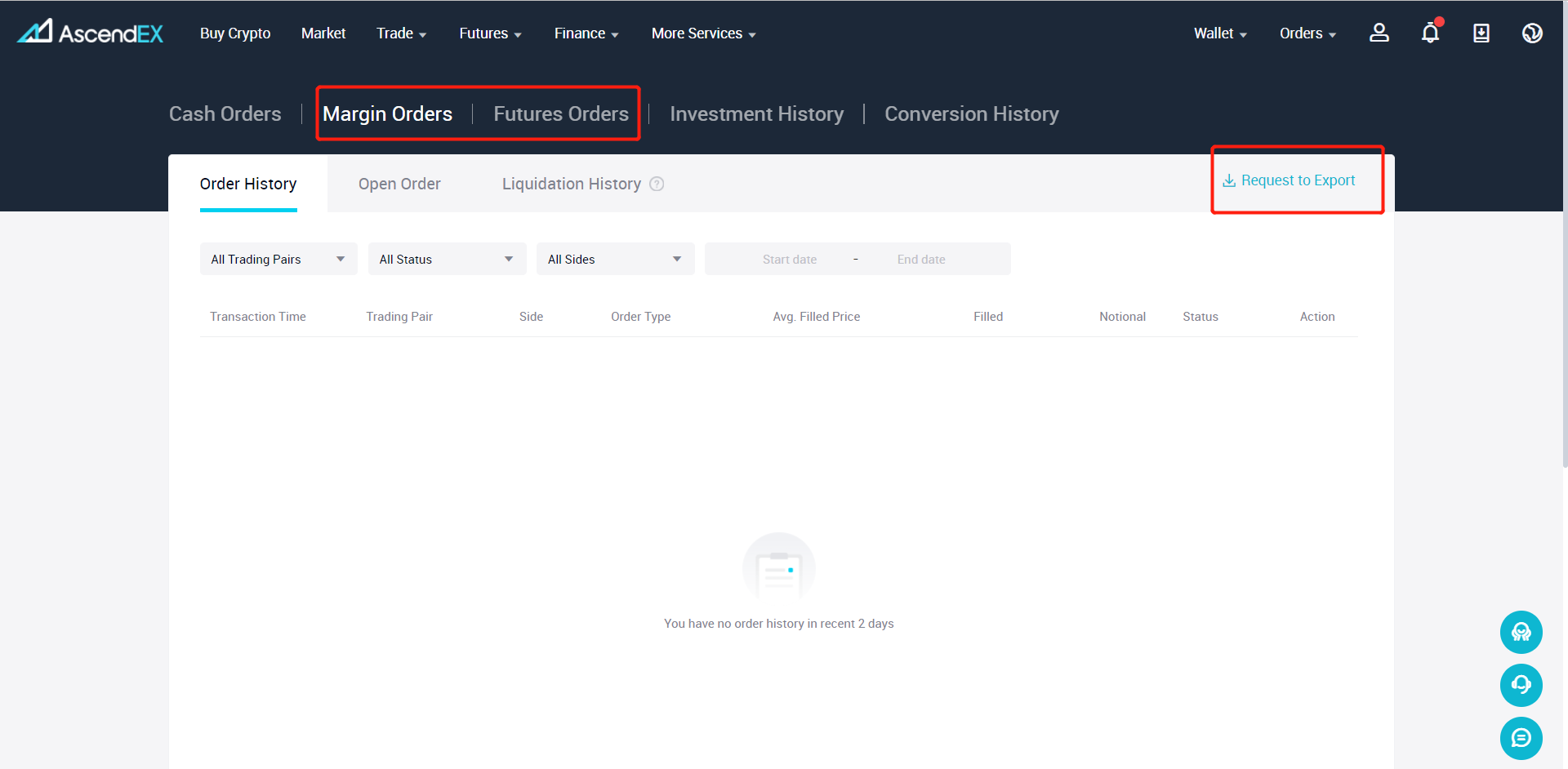The height and width of the screenshot is (769, 1568).
Task: Select the Margin Orders tab
Action: (x=387, y=113)
